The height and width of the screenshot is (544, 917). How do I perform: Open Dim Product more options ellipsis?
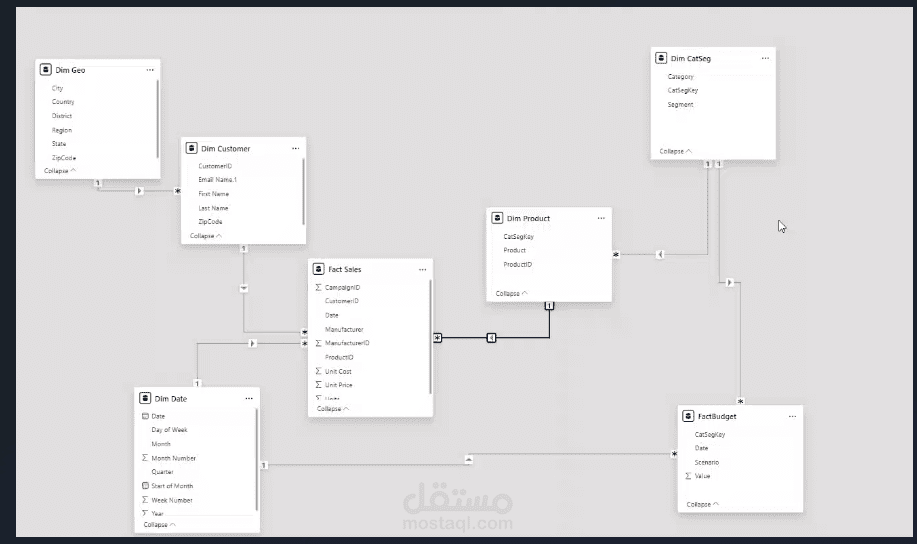pyautogui.click(x=601, y=218)
